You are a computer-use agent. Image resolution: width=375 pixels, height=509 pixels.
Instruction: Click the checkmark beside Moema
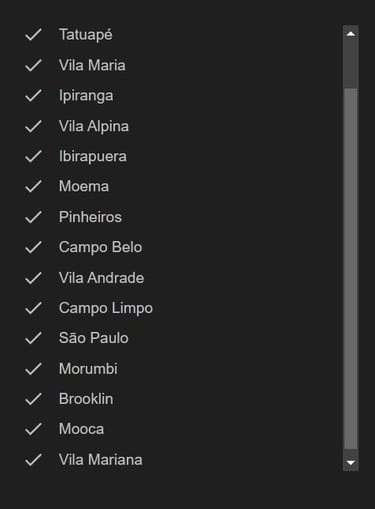[x=33, y=186]
